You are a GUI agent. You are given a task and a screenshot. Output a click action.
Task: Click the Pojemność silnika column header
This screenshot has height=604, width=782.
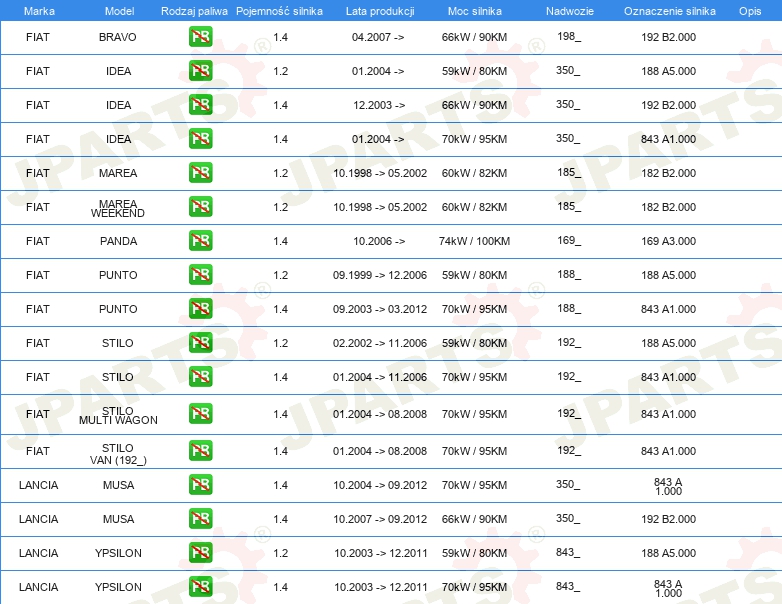tap(279, 11)
